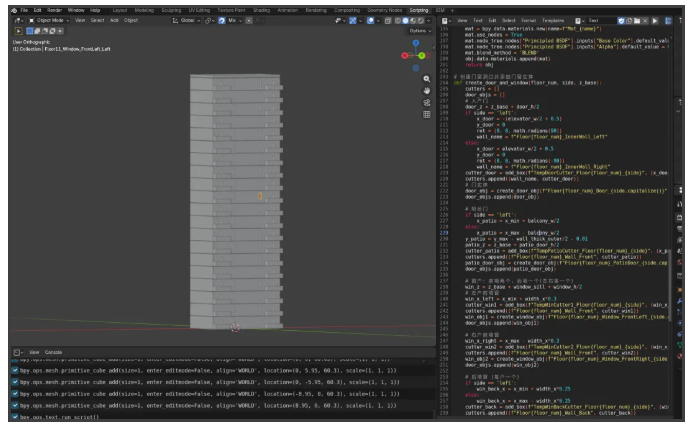This screenshot has height=426, width=692.
Task: Switch to the UV Editing workspace tab
Action: tap(199, 10)
